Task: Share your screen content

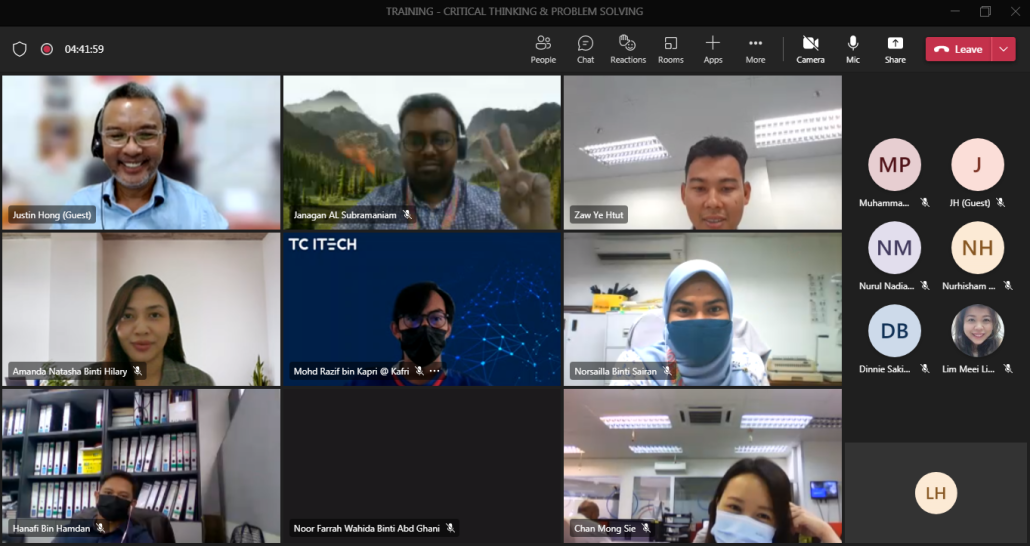Action: click(x=895, y=49)
